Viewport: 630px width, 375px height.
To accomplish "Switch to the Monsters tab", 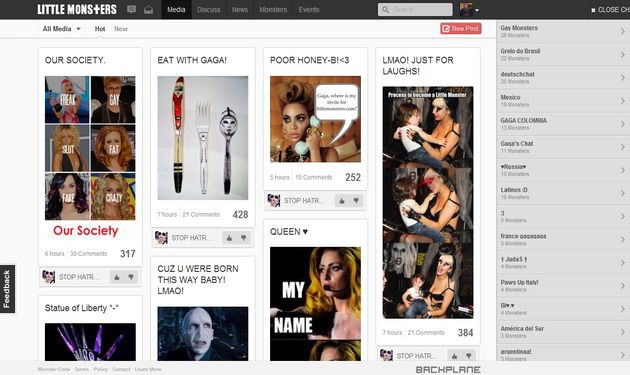I will (x=273, y=10).
